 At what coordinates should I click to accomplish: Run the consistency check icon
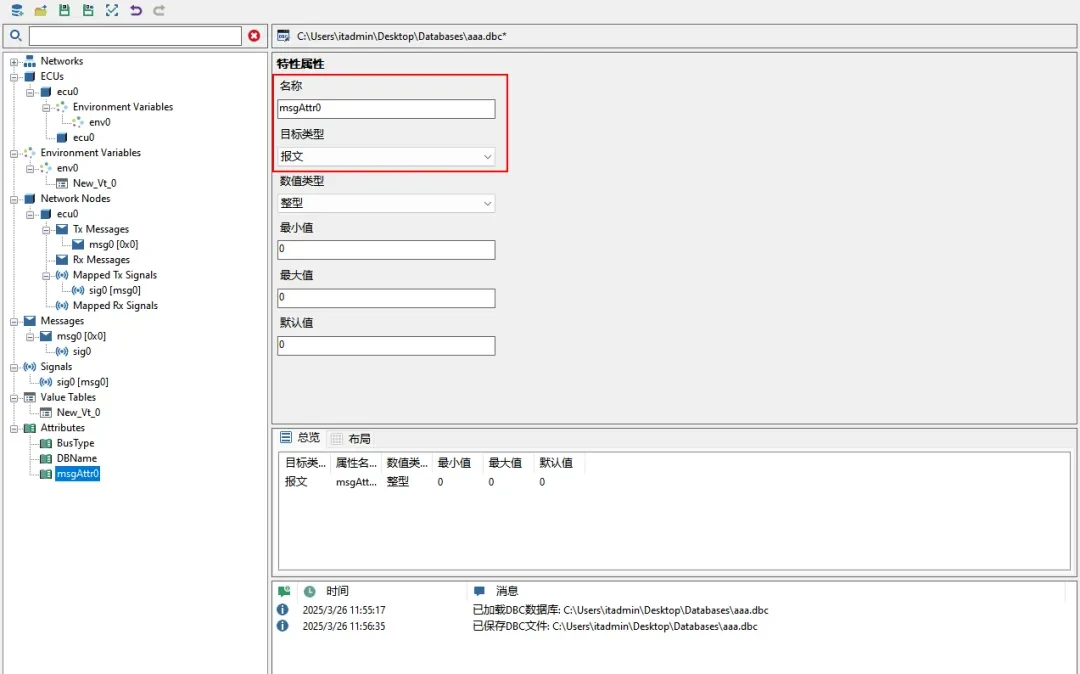pyautogui.click(x=112, y=10)
